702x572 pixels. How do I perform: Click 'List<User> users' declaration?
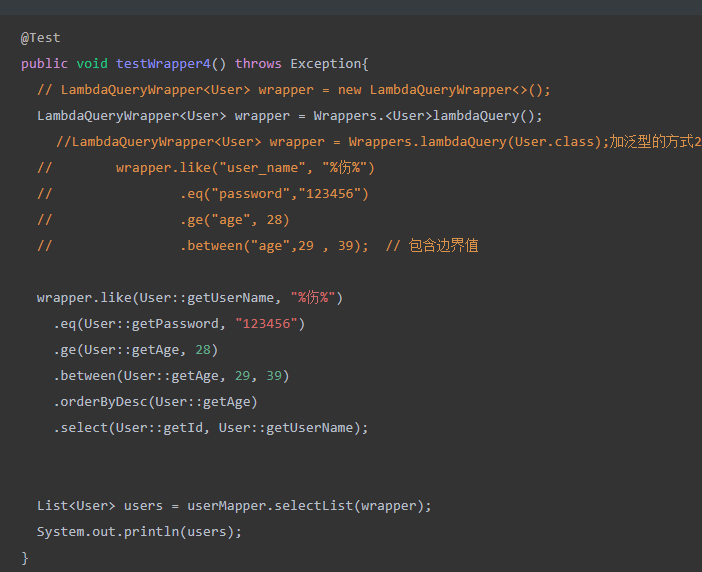pos(100,505)
